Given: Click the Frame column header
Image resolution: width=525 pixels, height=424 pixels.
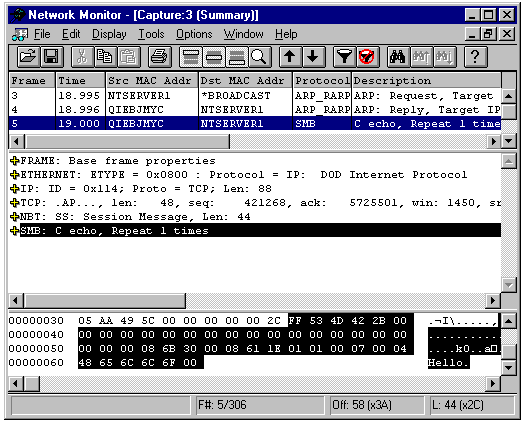Looking at the screenshot, I should coord(32,80).
